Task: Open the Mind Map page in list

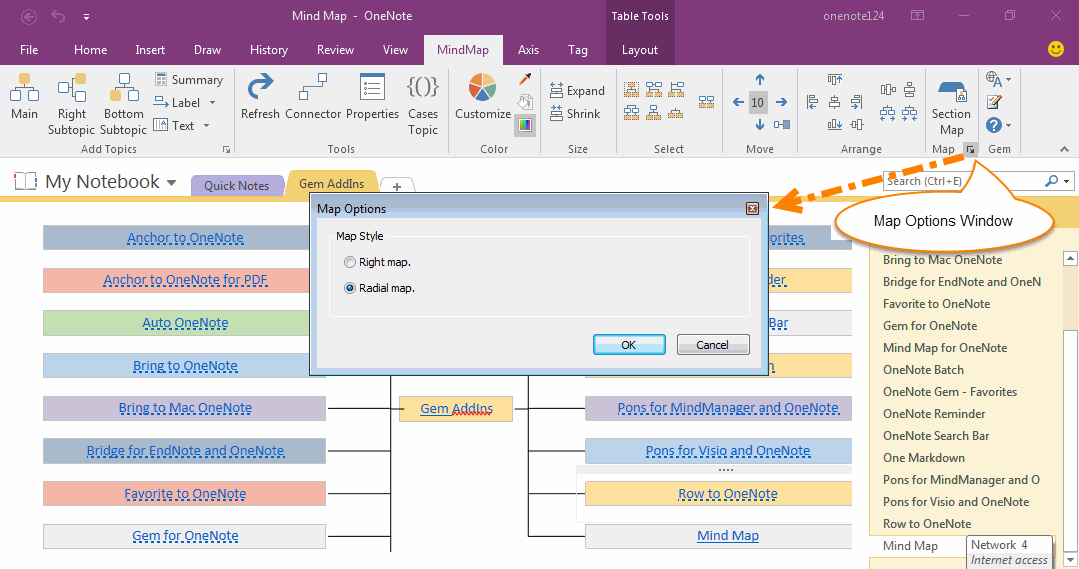Action: (x=910, y=546)
